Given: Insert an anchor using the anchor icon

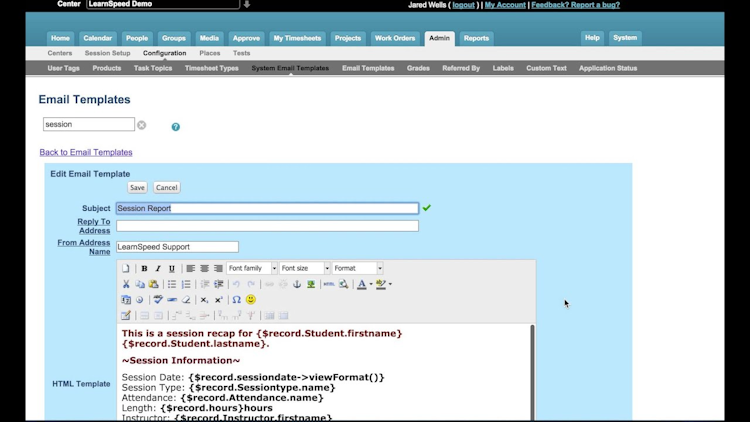Looking at the screenshot, I should tap(297, 284).
